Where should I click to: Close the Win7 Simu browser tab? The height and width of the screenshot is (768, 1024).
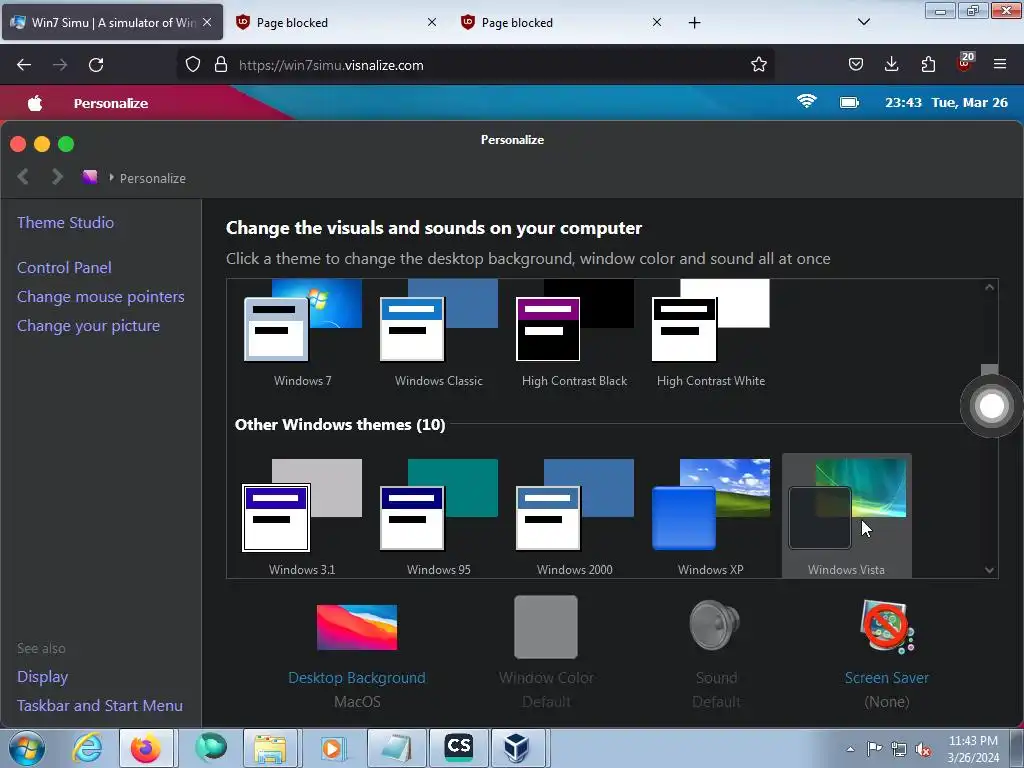click(207, 22)
